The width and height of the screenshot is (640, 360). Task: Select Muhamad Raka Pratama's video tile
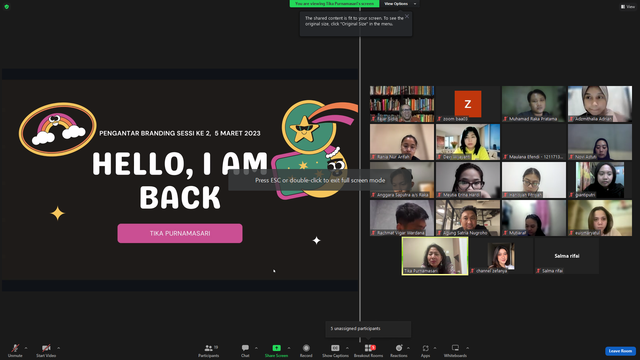point(534,104)
